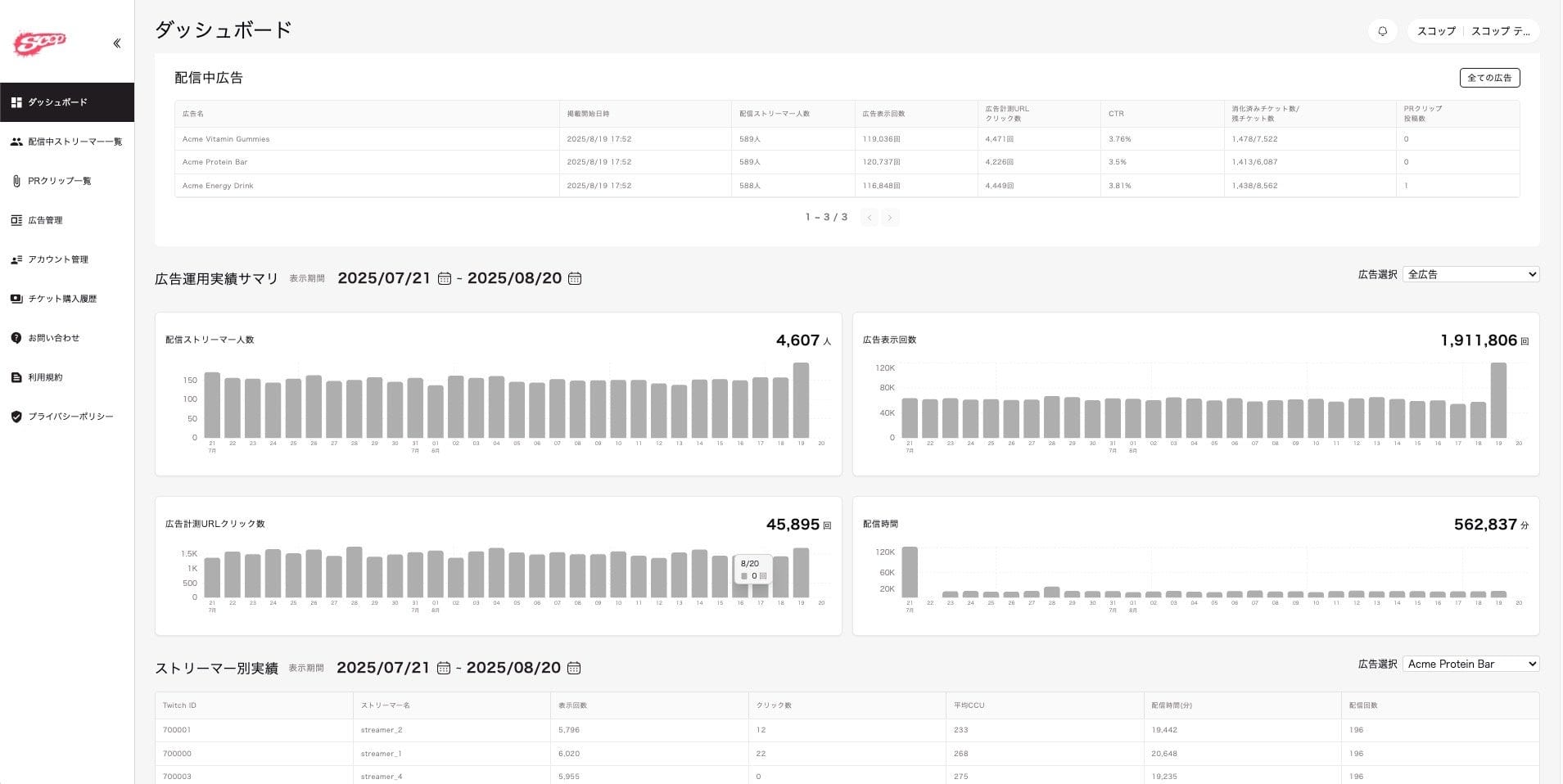The image size is (1563, 784).
Task: Open the スコップ account menu at top right
Action: coord(1473,31)
